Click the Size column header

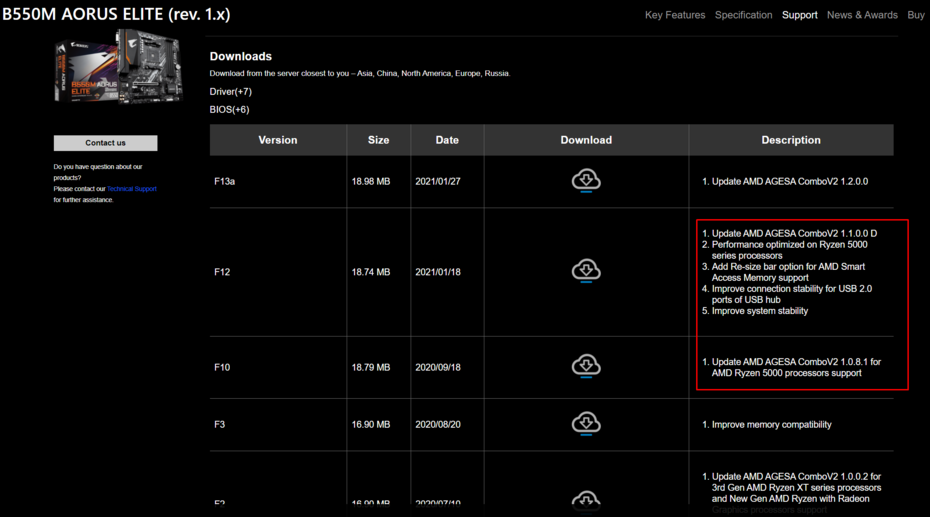tap(378, 140)
